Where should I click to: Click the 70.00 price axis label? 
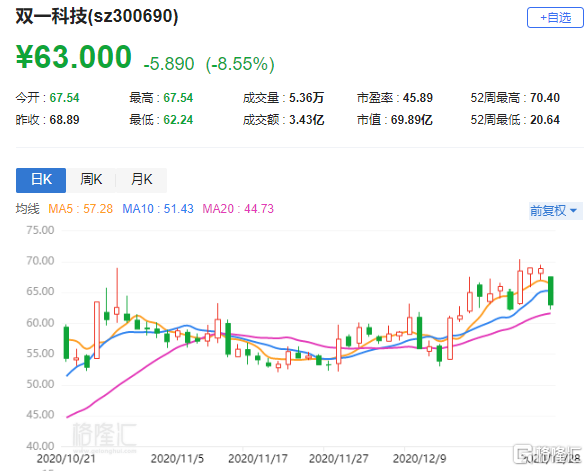[x=40, y=261]
